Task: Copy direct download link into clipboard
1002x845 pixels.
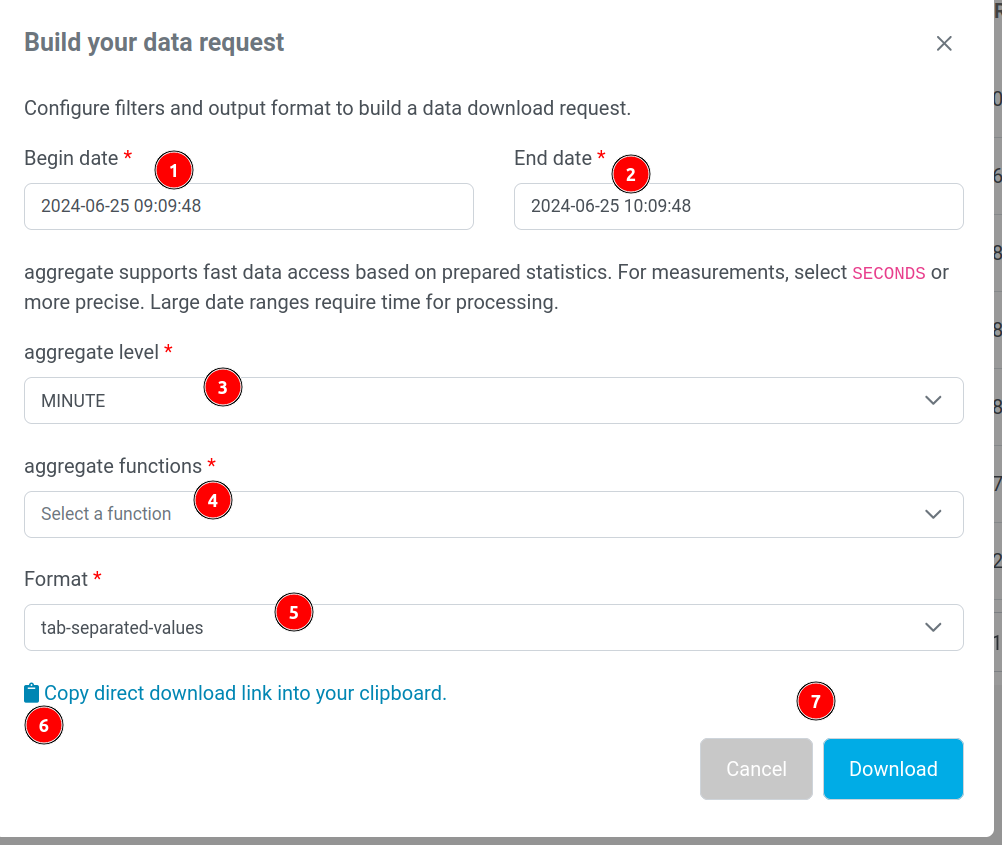Action: [x=245, y=693]
